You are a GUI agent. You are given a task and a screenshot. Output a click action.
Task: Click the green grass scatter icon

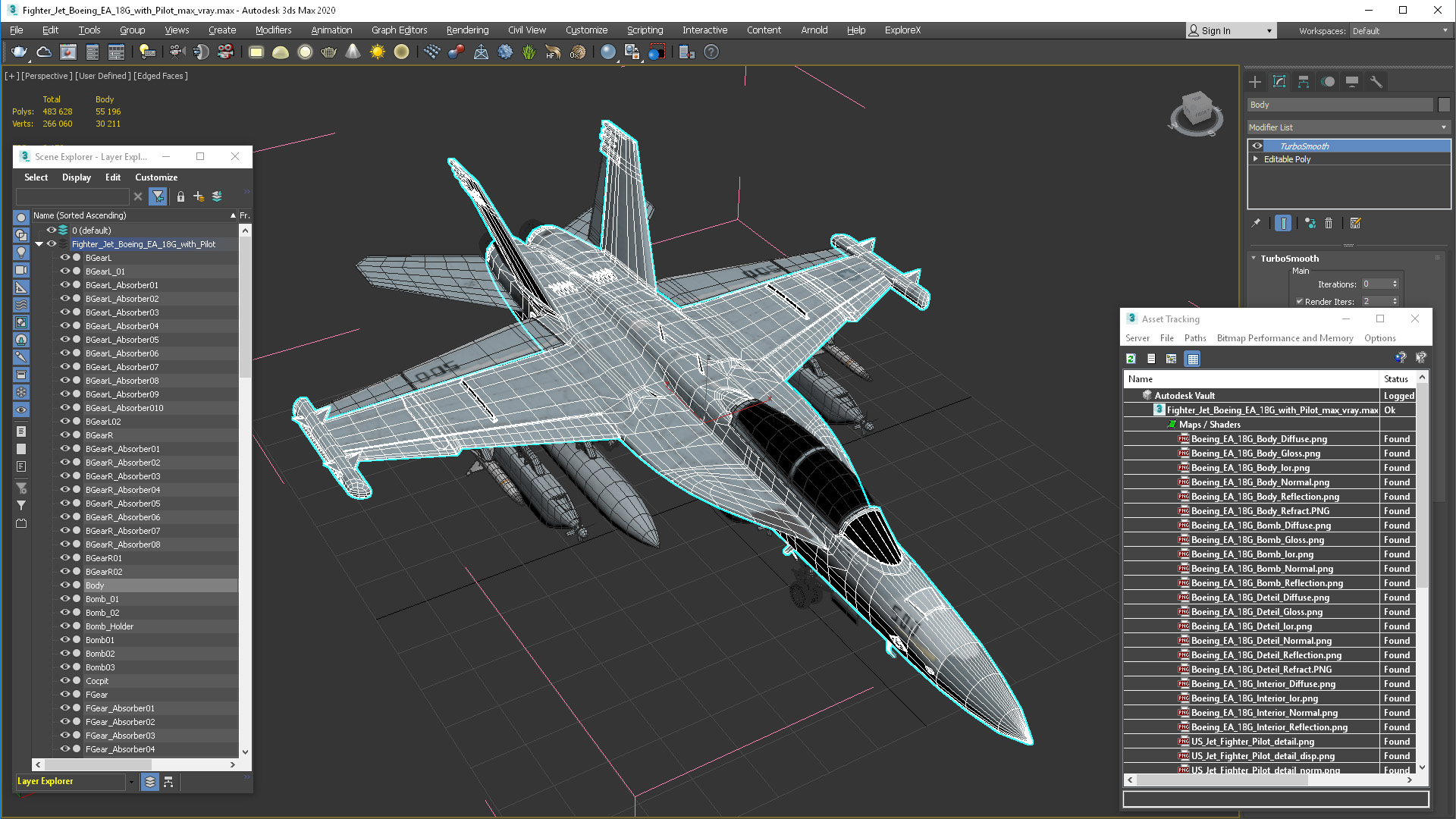529,52
